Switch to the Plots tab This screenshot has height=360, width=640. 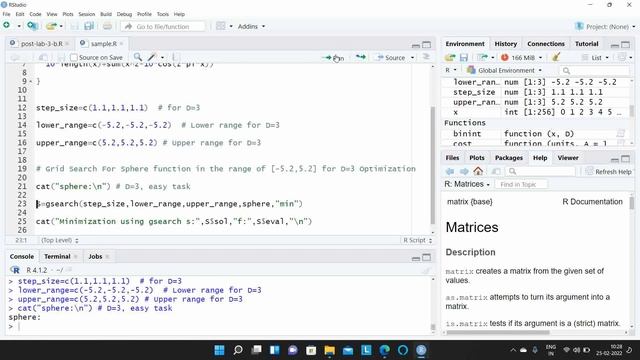tap(477, 158)
